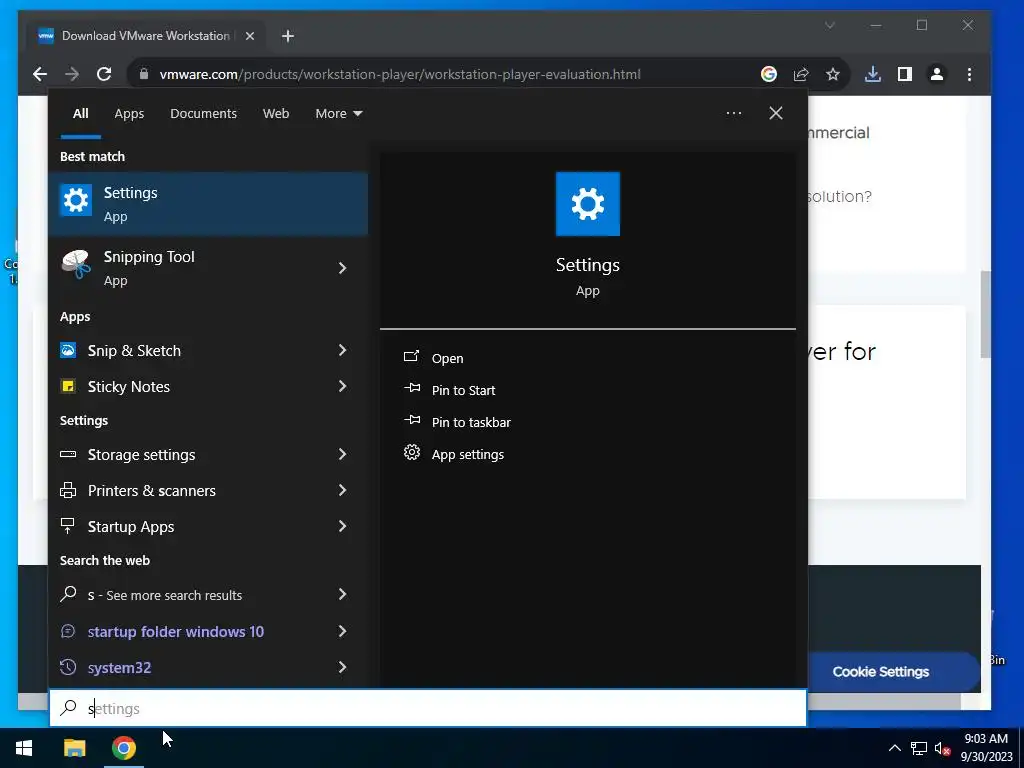Open the Chrome three-dot menu
This screenshot has width=1024, height=768.
click(x=969, y=74)
